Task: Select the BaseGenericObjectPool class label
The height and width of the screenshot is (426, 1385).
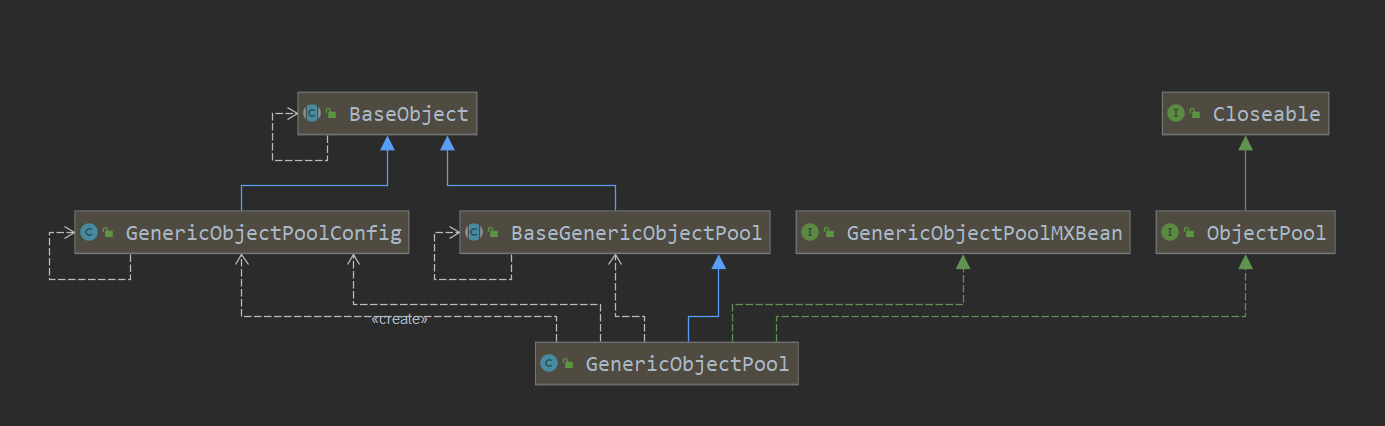Action: [636, 233]
